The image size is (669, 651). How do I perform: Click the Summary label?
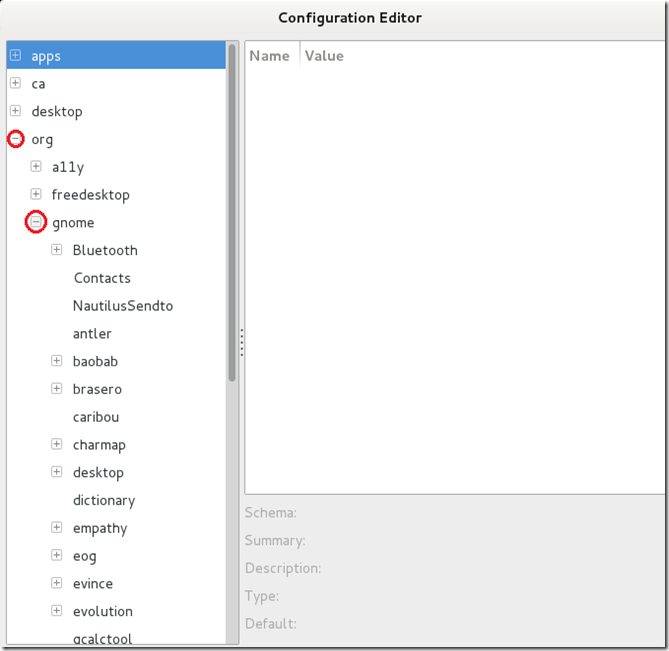[x=275, y=541]
